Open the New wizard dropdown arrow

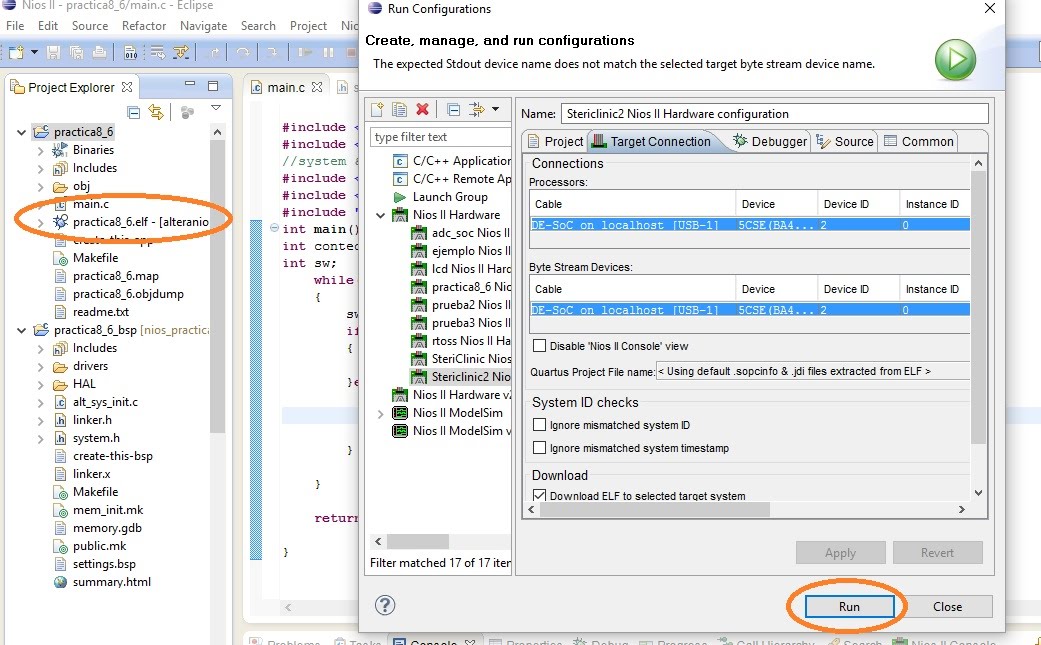pos(34,52)
